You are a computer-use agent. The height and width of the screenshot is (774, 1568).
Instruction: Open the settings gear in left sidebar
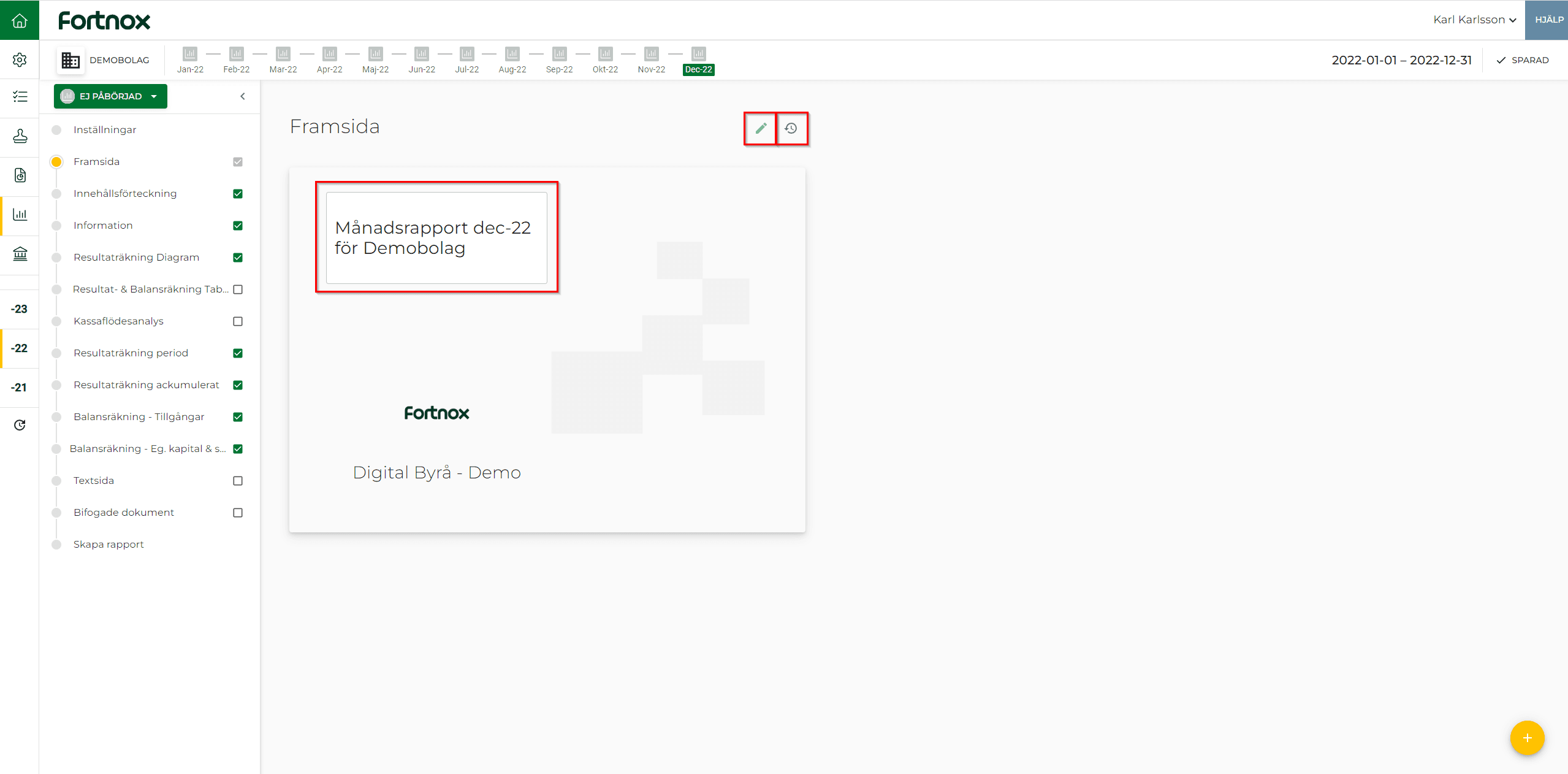click(x=20, y=59)
